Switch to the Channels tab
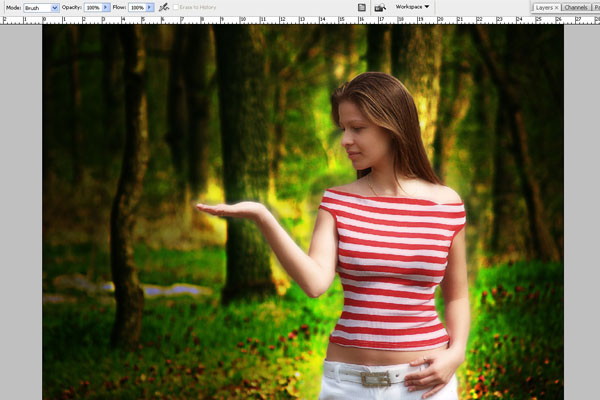This screenshot has width=600, height=400. [575, 7]
